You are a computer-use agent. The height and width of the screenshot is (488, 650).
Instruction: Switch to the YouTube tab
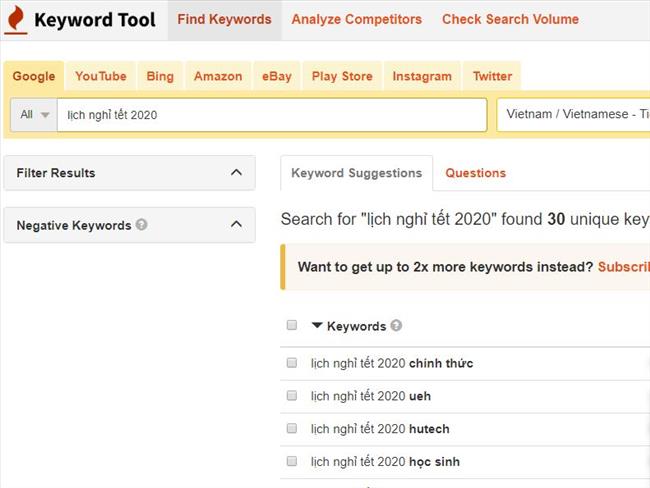click(x=101, y=76)
